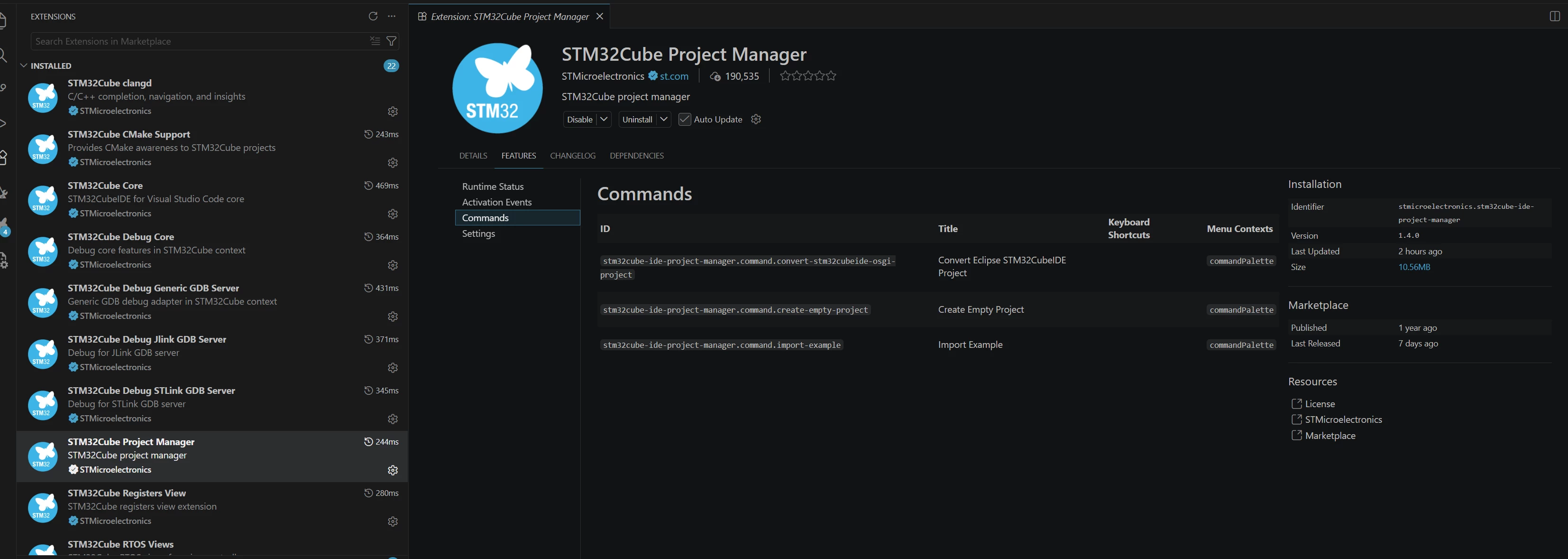Click the Uninstall button
Image resolution: width=1568 pixels, height=559 pixels.
tap(637, 120)
